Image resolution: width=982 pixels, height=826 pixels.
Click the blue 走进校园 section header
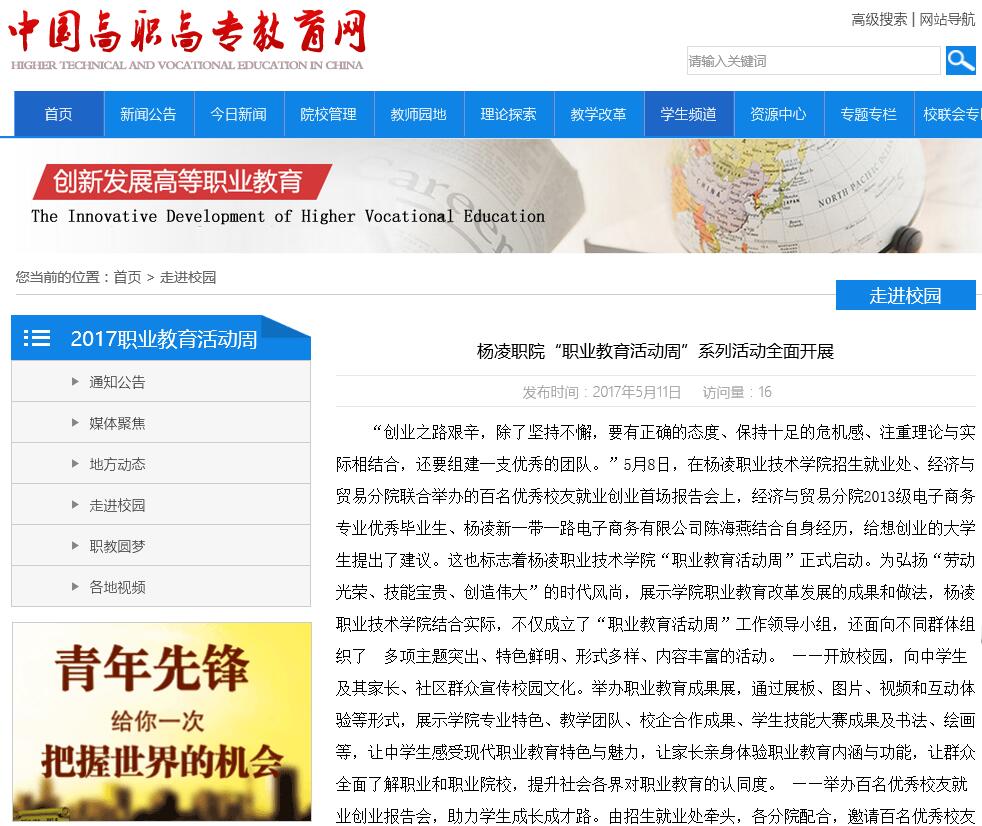(905, 296)
